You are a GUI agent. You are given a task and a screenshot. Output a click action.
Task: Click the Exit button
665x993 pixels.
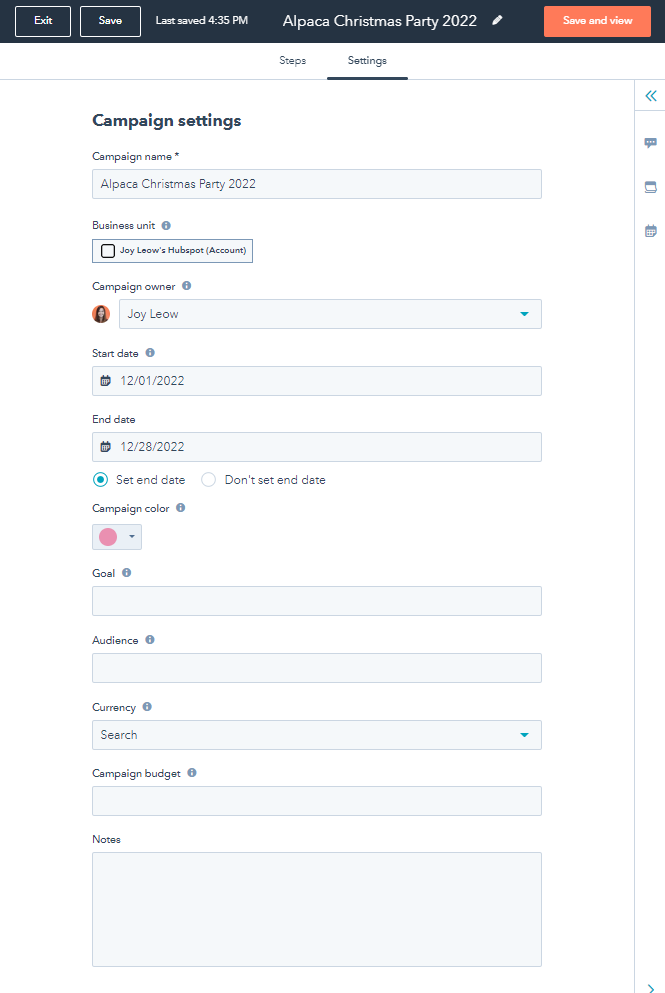tap(43, 21)
